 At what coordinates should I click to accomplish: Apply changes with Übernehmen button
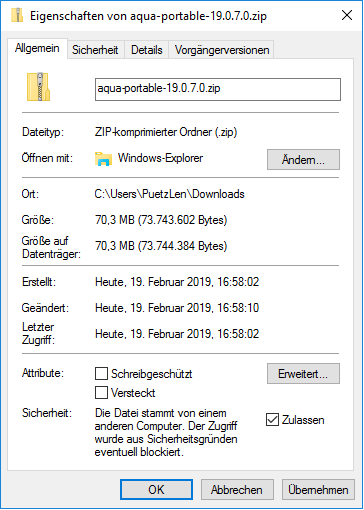[318, 490]
